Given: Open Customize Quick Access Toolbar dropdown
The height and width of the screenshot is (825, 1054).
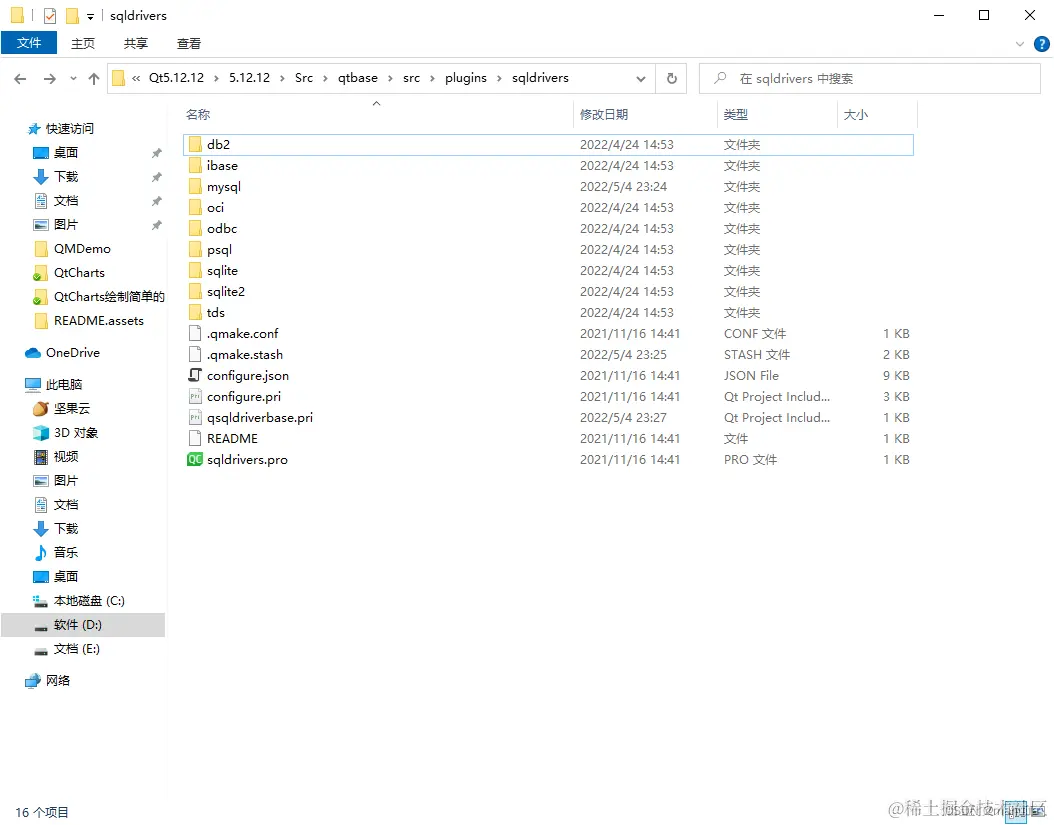Looking at the screenshot, I should click(x=90, y=16).
